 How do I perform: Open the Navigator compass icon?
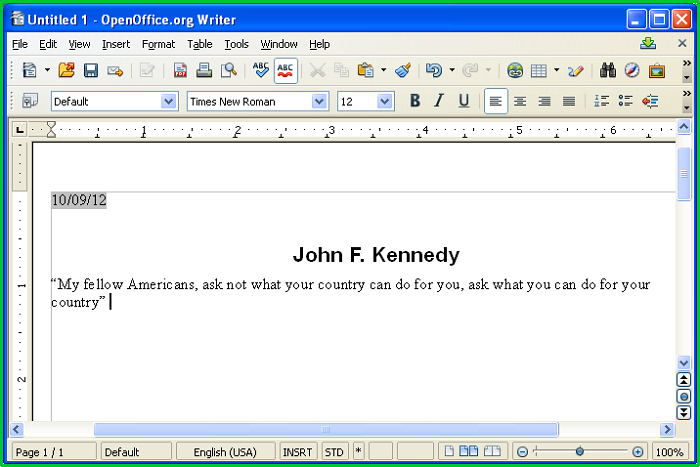pyautogui.click(x=632, y=70)
